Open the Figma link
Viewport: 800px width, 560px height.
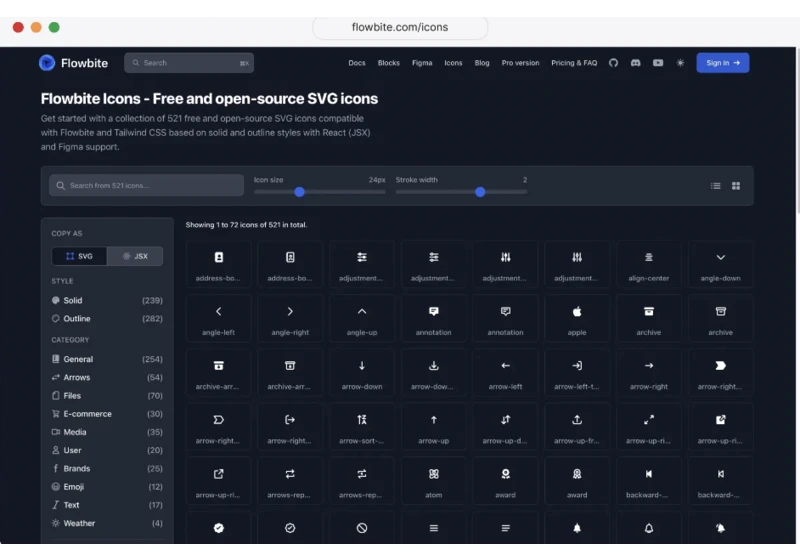(x=422, y=63)
